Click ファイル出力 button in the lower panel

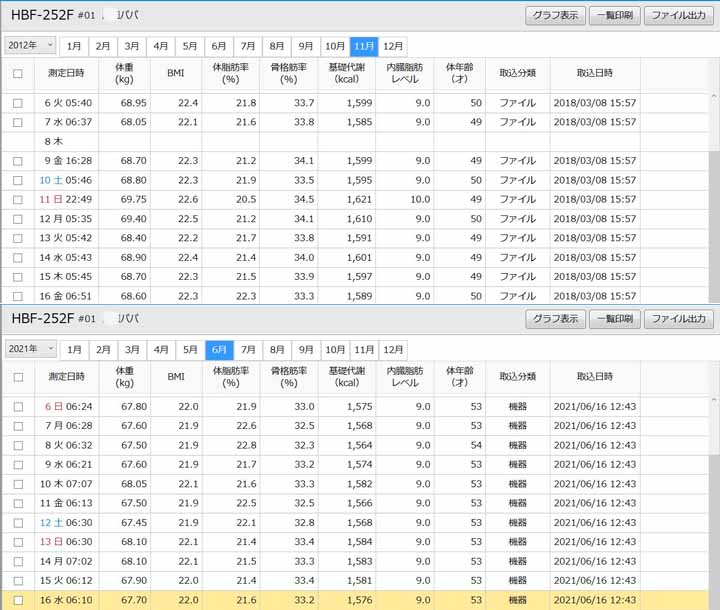click(x=678, y=319)
